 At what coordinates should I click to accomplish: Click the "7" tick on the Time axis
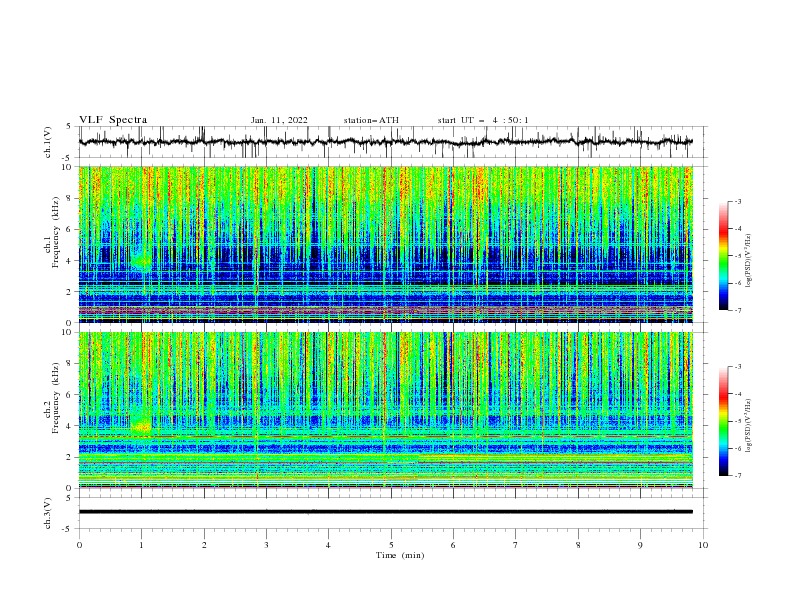coord(516,545)
